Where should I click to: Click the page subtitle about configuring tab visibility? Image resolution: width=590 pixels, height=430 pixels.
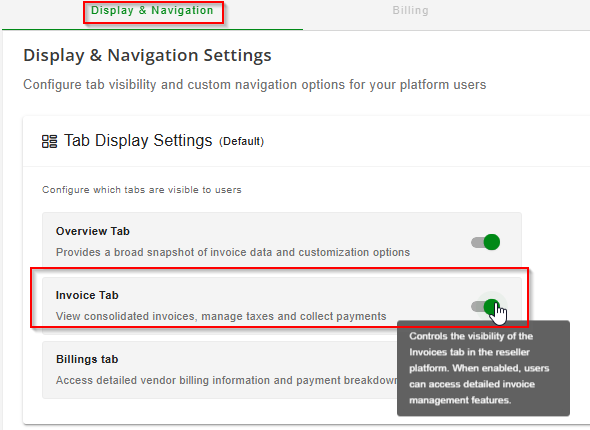255,85
